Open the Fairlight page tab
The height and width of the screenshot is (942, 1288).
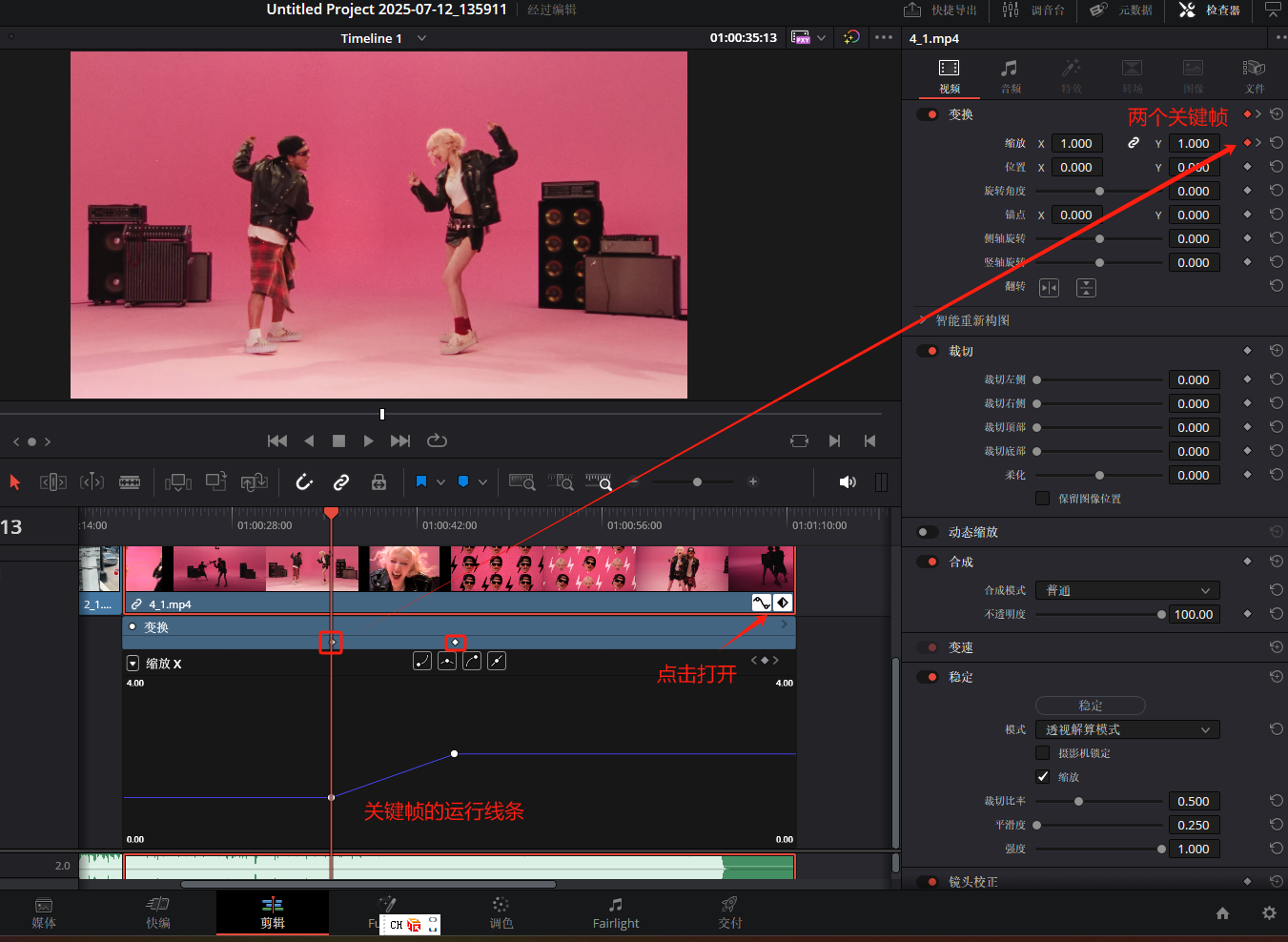click(x=616, y=913)
